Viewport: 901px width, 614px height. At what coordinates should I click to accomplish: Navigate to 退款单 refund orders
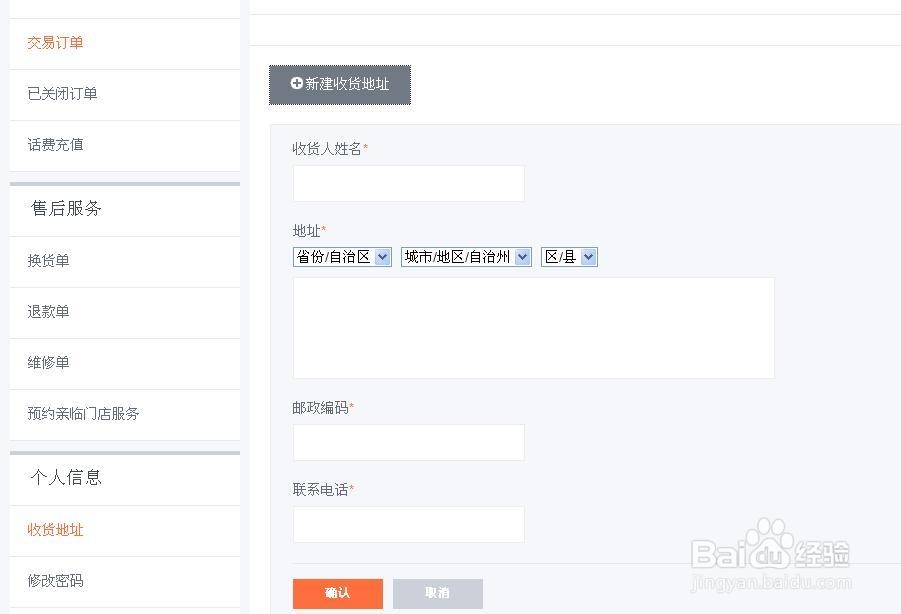coord(49,312)
